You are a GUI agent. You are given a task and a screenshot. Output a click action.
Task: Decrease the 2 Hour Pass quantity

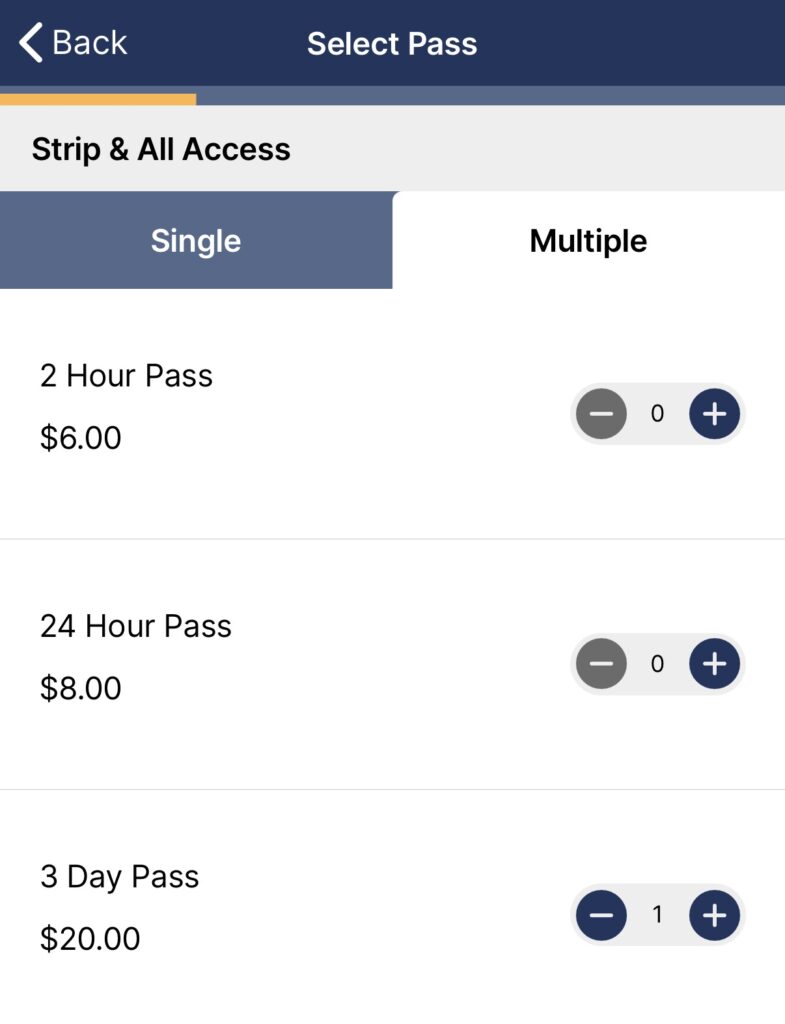[x=601, y=413]
